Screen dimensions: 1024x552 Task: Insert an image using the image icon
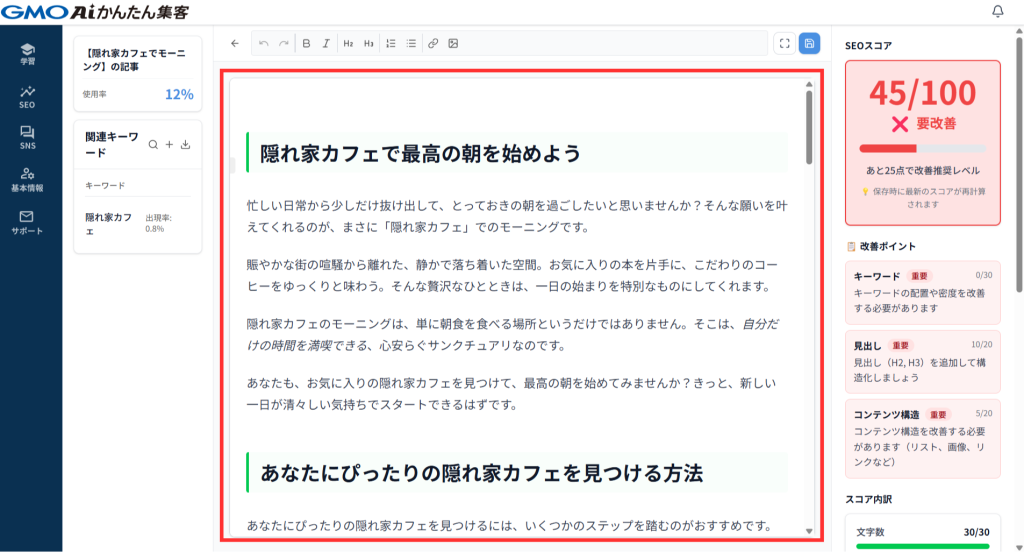coord(453,43)
